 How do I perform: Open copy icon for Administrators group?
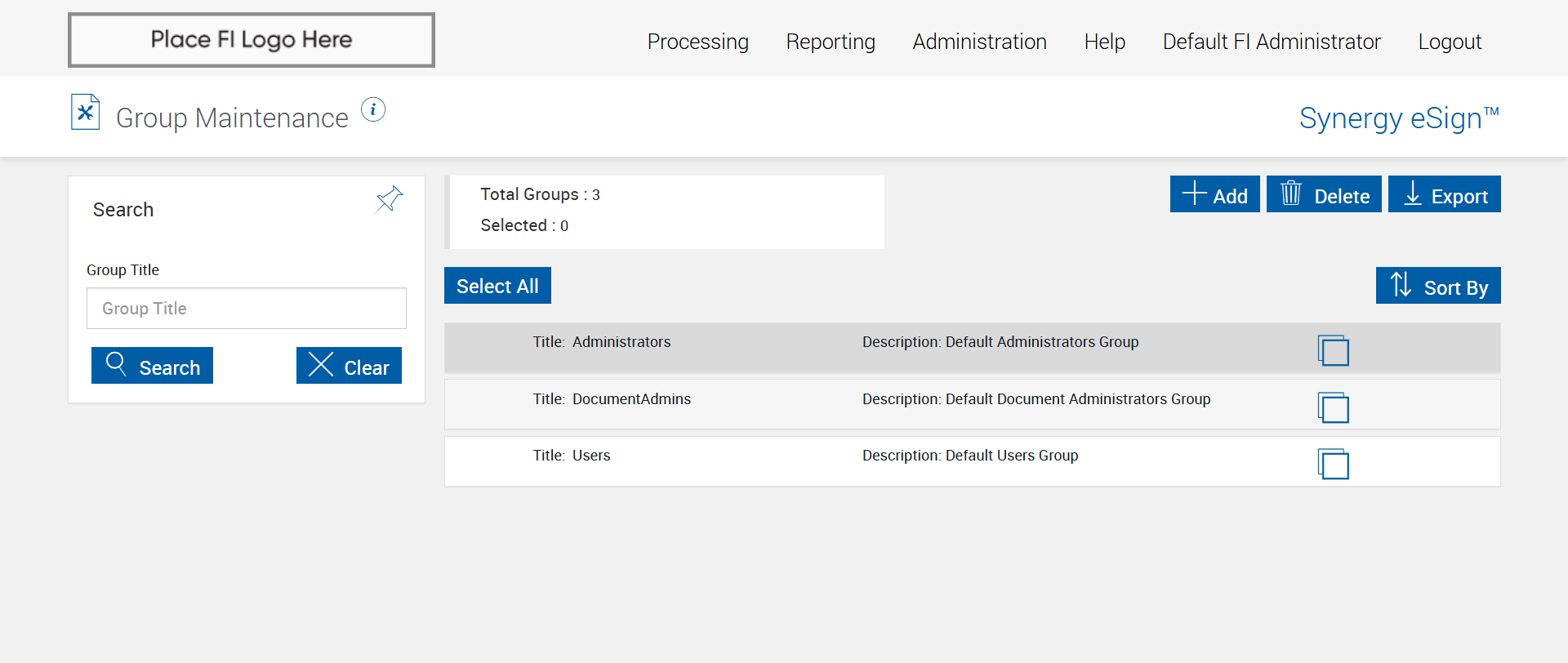1333,350
